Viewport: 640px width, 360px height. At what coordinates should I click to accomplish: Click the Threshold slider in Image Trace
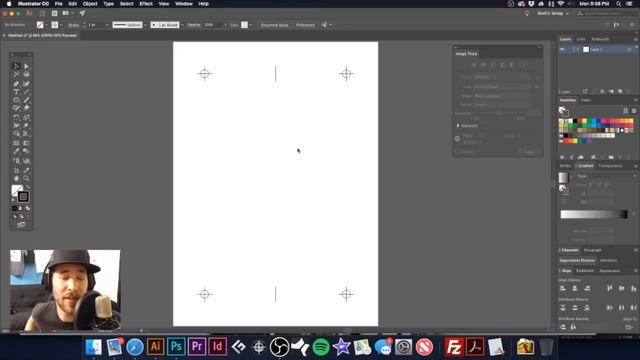pyautogui.click(x=499, y=113)
